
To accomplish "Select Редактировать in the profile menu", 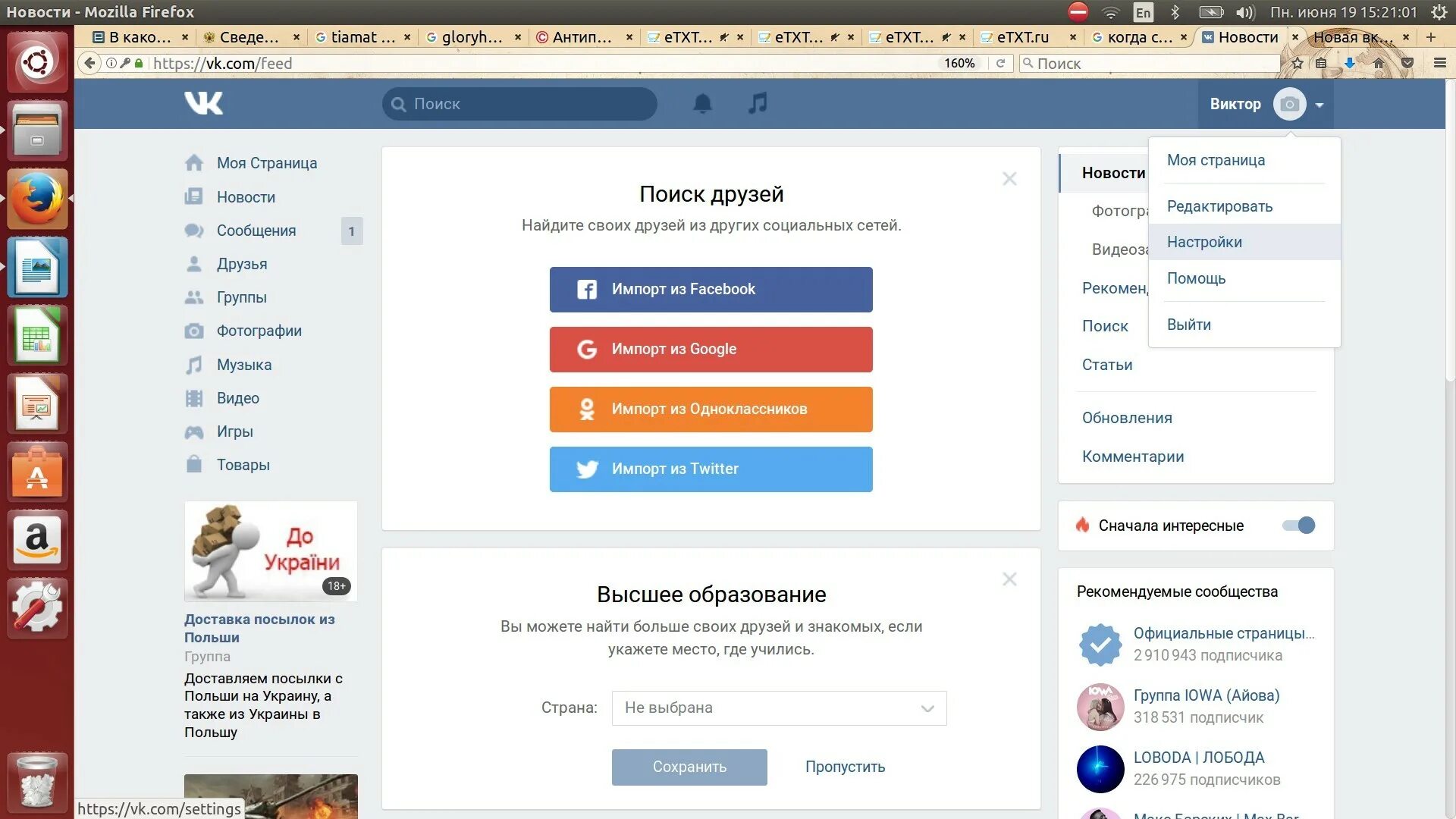I will click(1219, 206).
